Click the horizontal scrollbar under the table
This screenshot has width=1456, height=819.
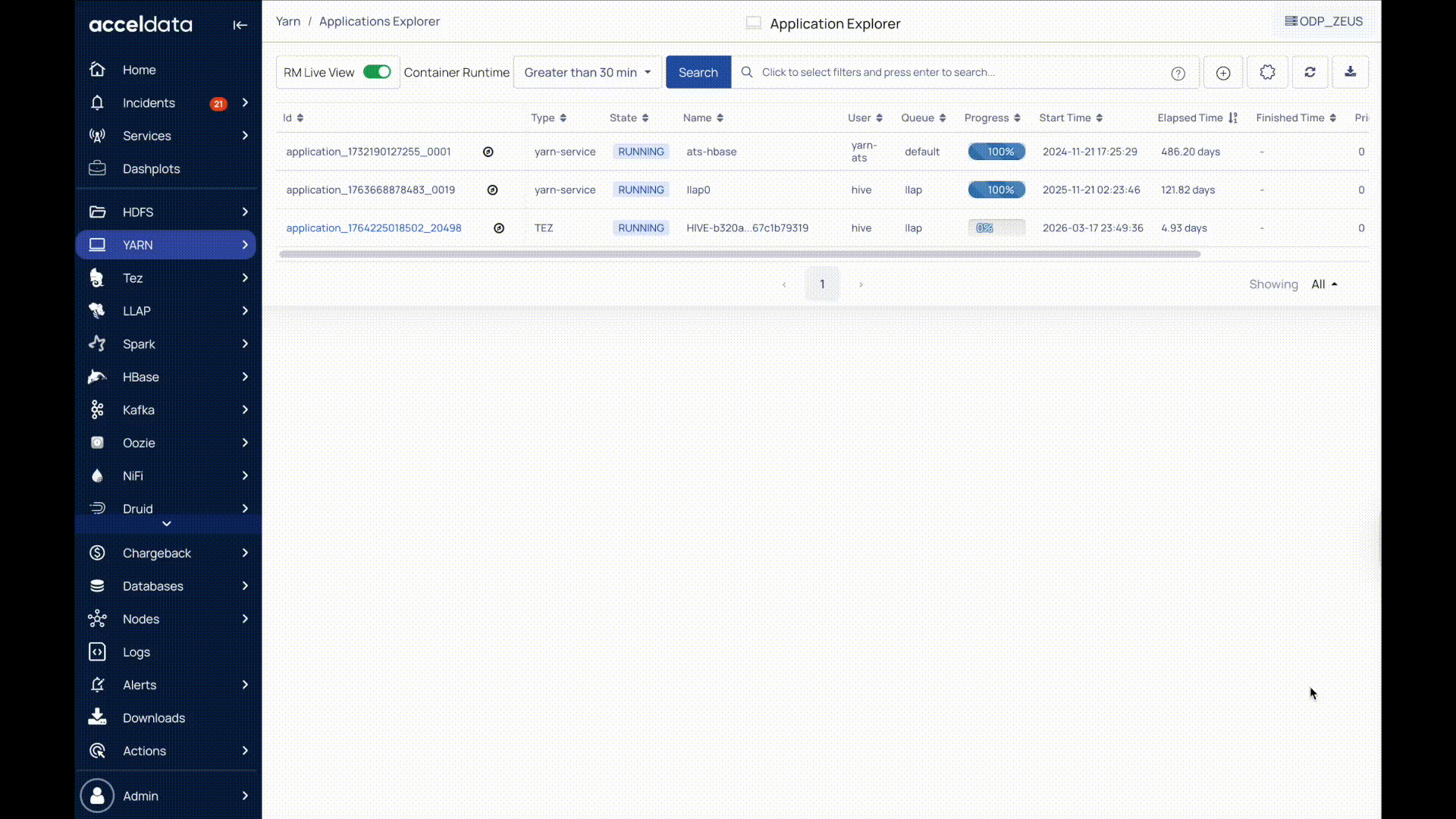coord(739,254)
